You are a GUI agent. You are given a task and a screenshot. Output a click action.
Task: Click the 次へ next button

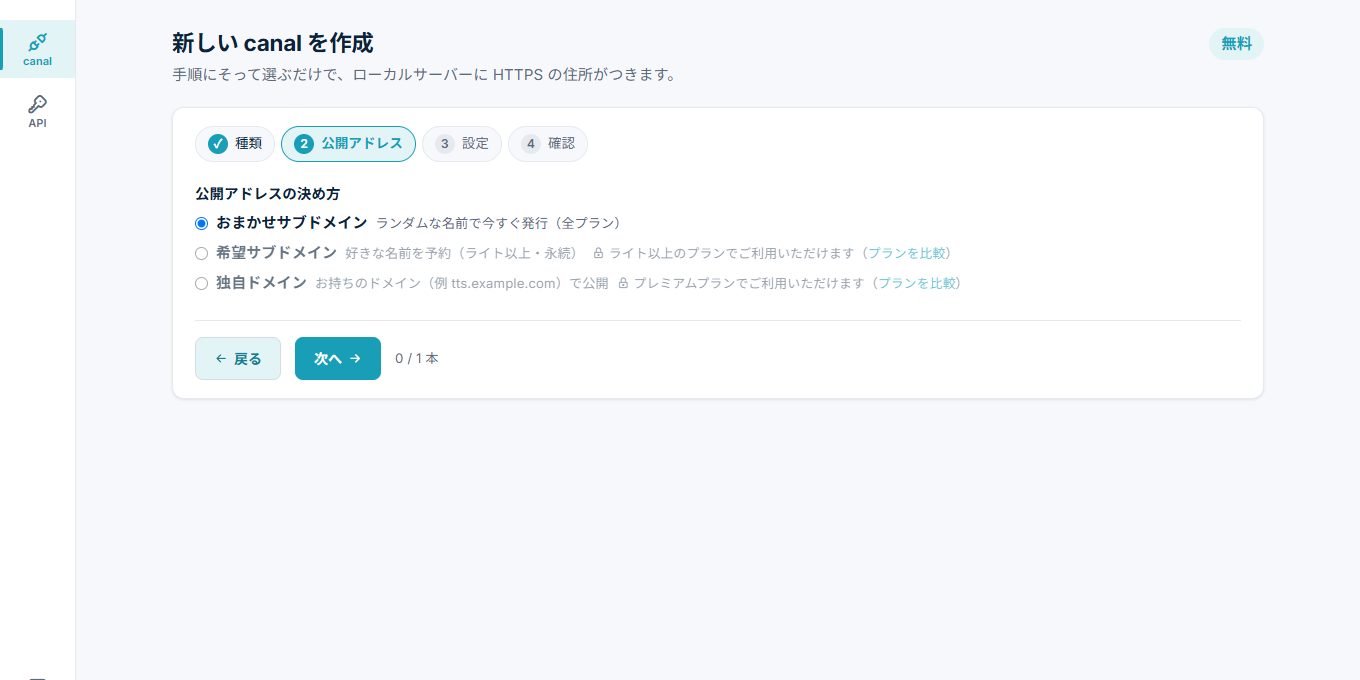(x=338, y=358)
